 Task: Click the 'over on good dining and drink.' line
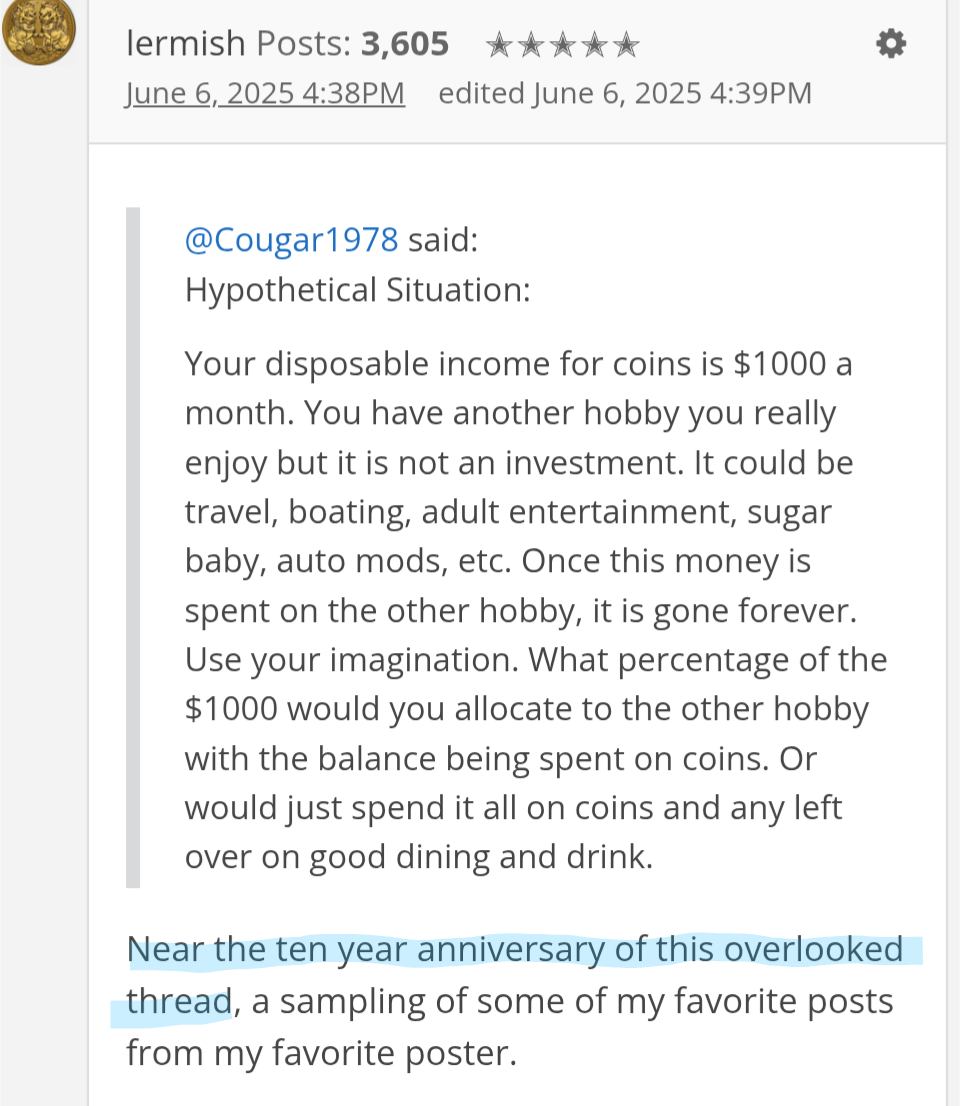[x=419, y=857]
